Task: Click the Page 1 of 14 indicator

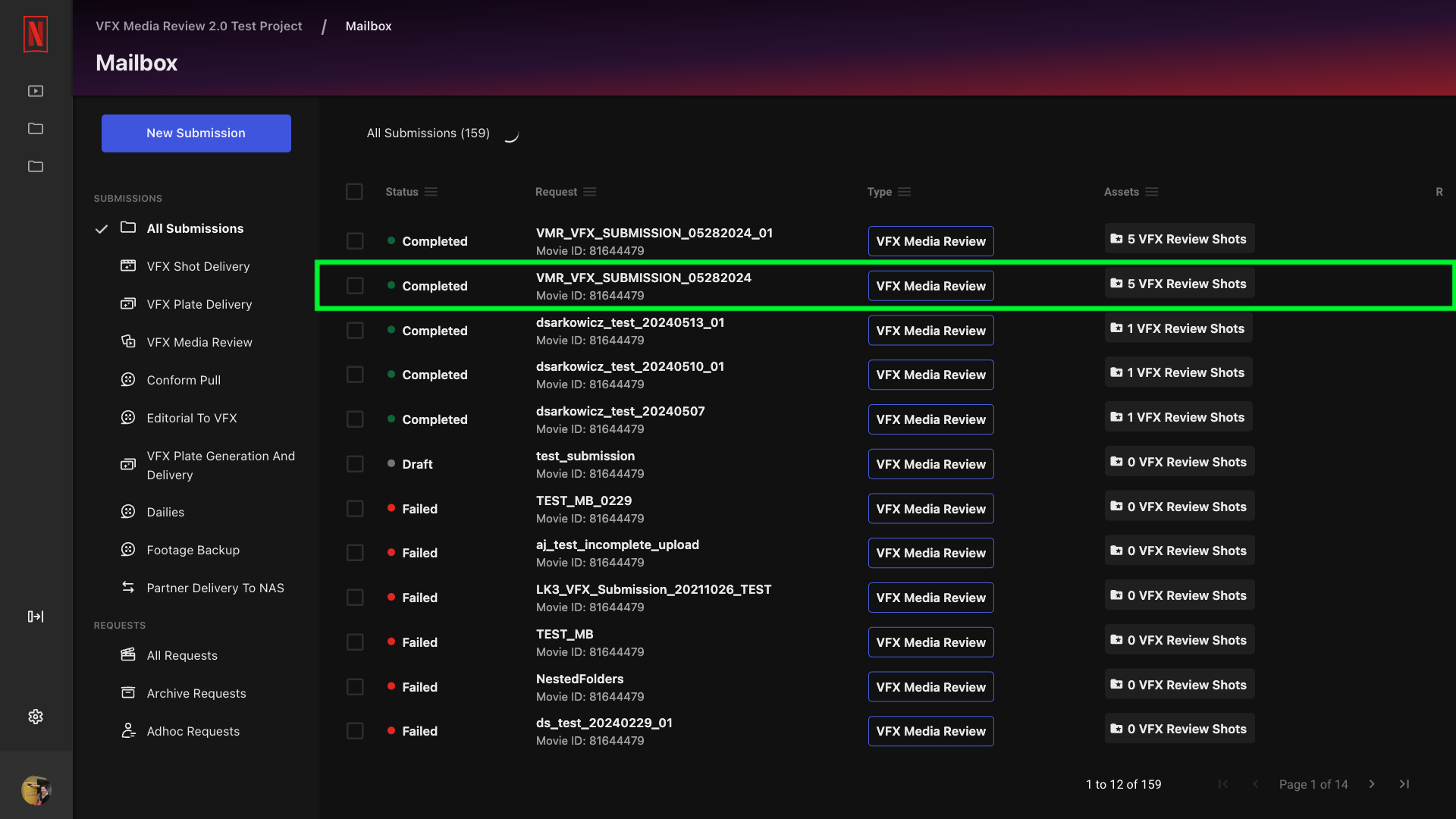Action: 1313,784
